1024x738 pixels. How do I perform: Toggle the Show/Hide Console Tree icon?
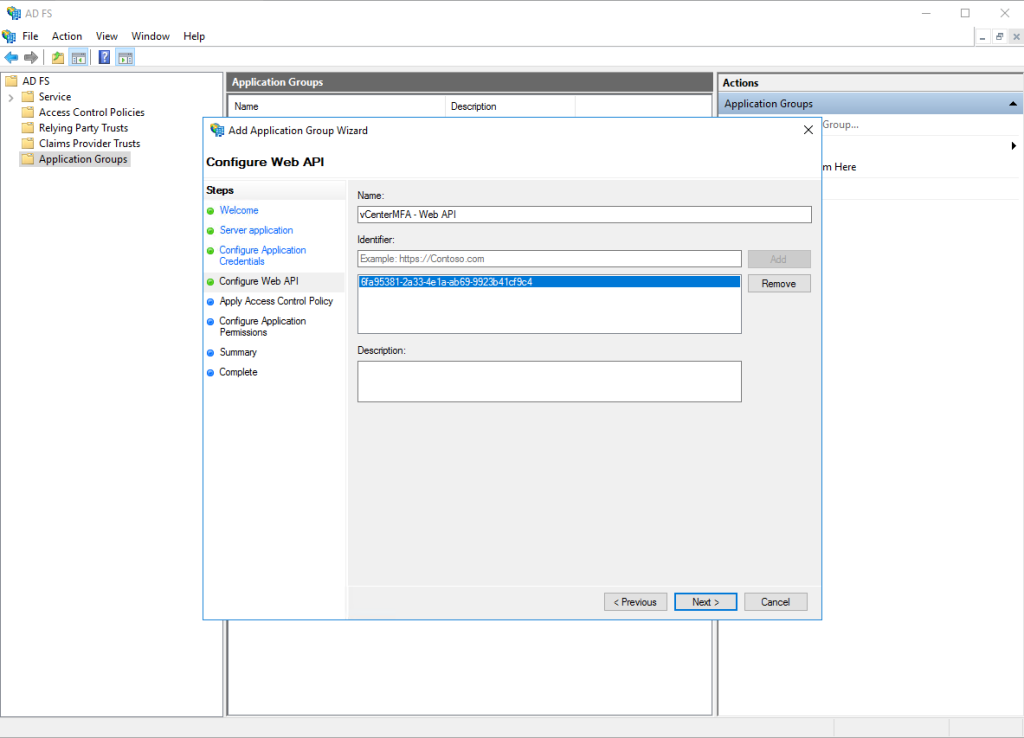[x=78, y=57]
